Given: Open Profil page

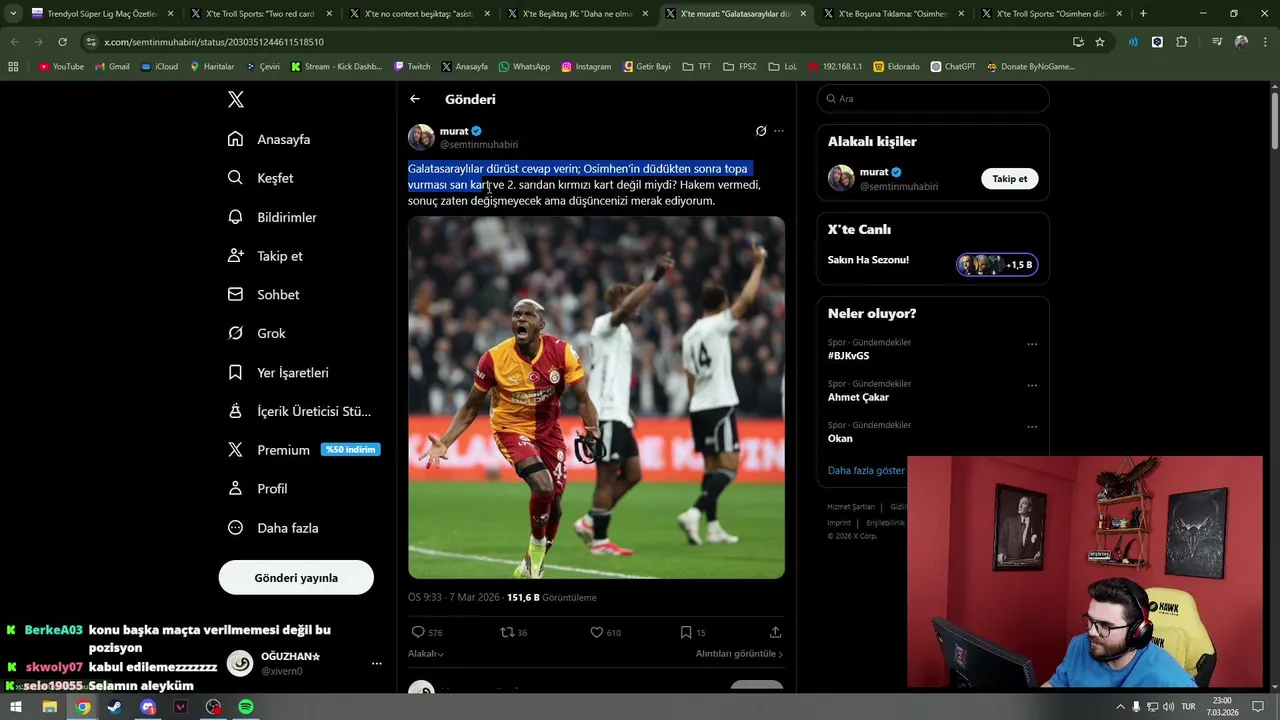Looking at the screenshot, I should [x=257, y=488].
